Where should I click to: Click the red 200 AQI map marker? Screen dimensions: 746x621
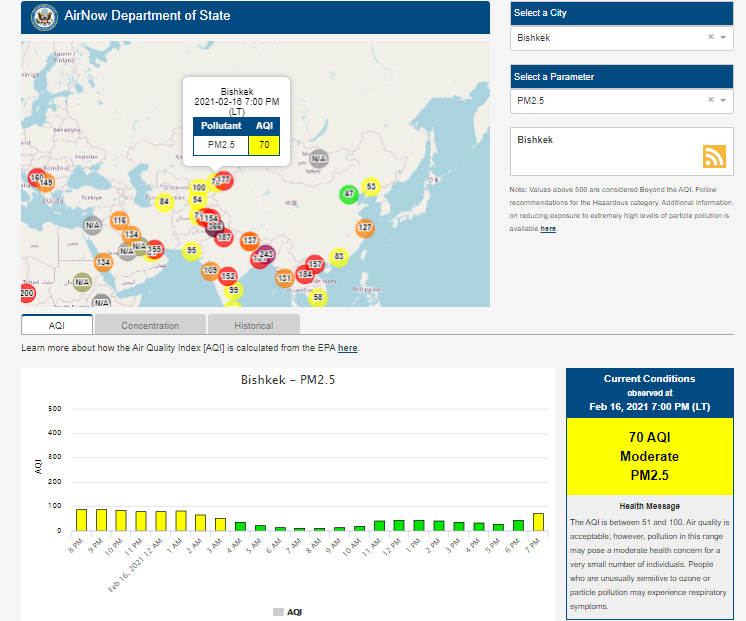27,293
